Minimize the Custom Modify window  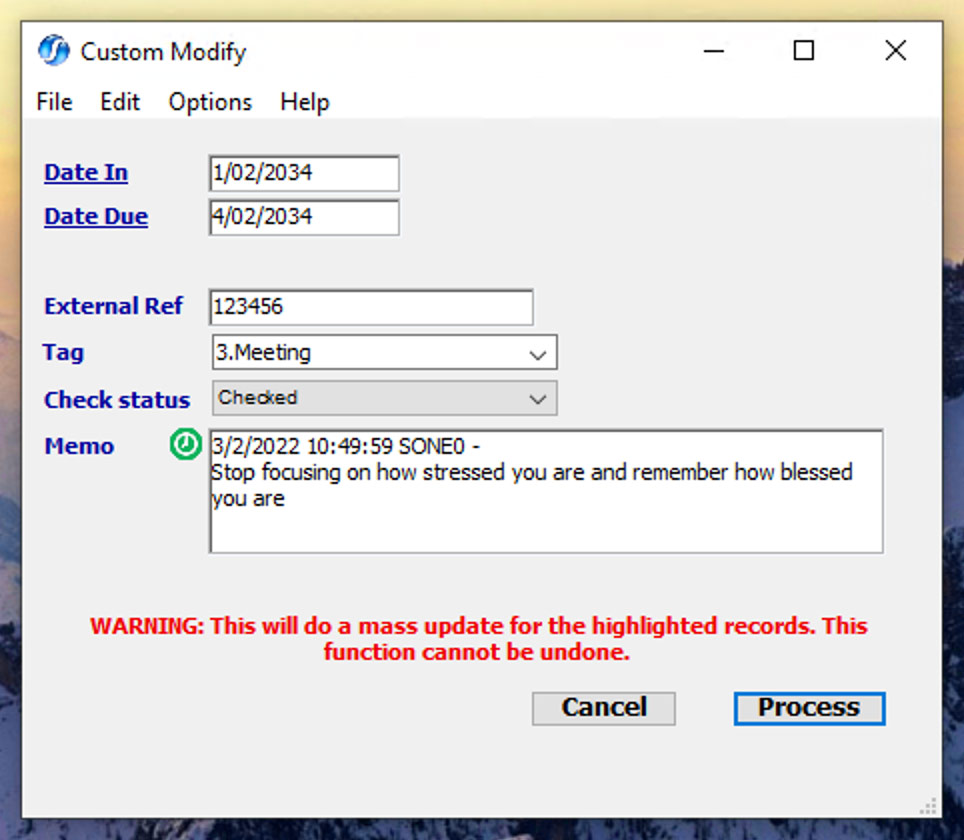(714, 50)
